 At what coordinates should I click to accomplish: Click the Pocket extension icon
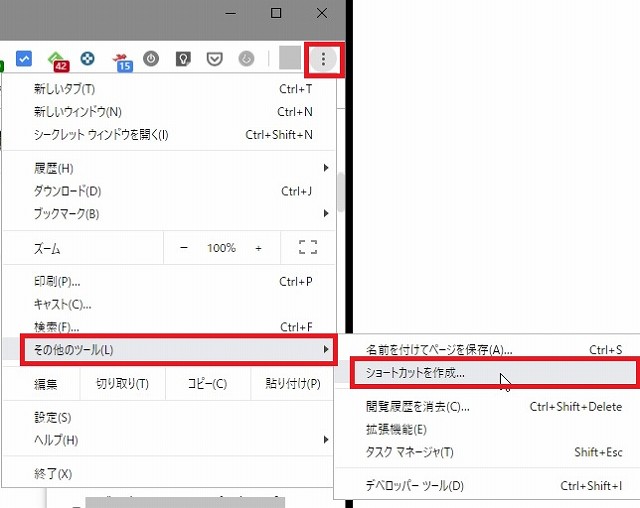pos(214,59)
